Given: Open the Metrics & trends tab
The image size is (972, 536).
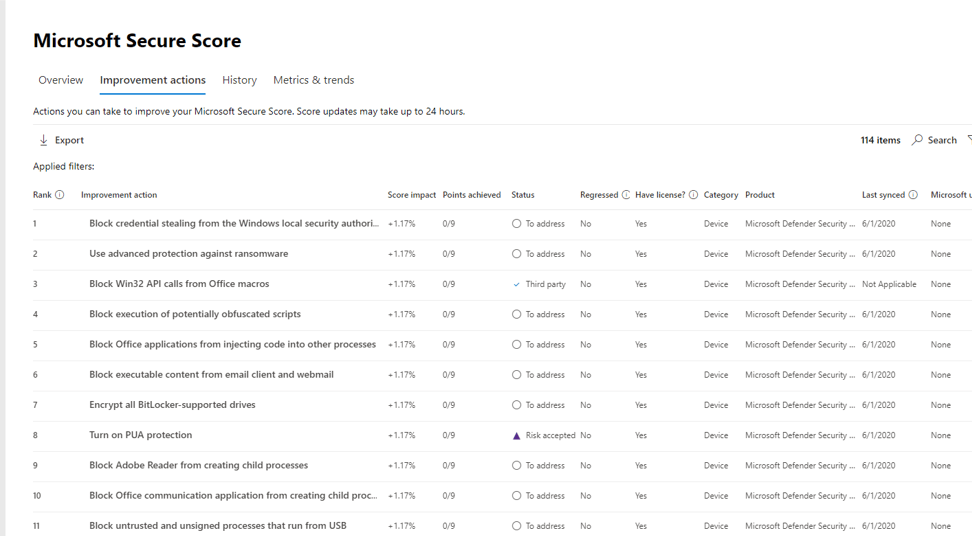Looking at the screenshot, I should 313,80.
